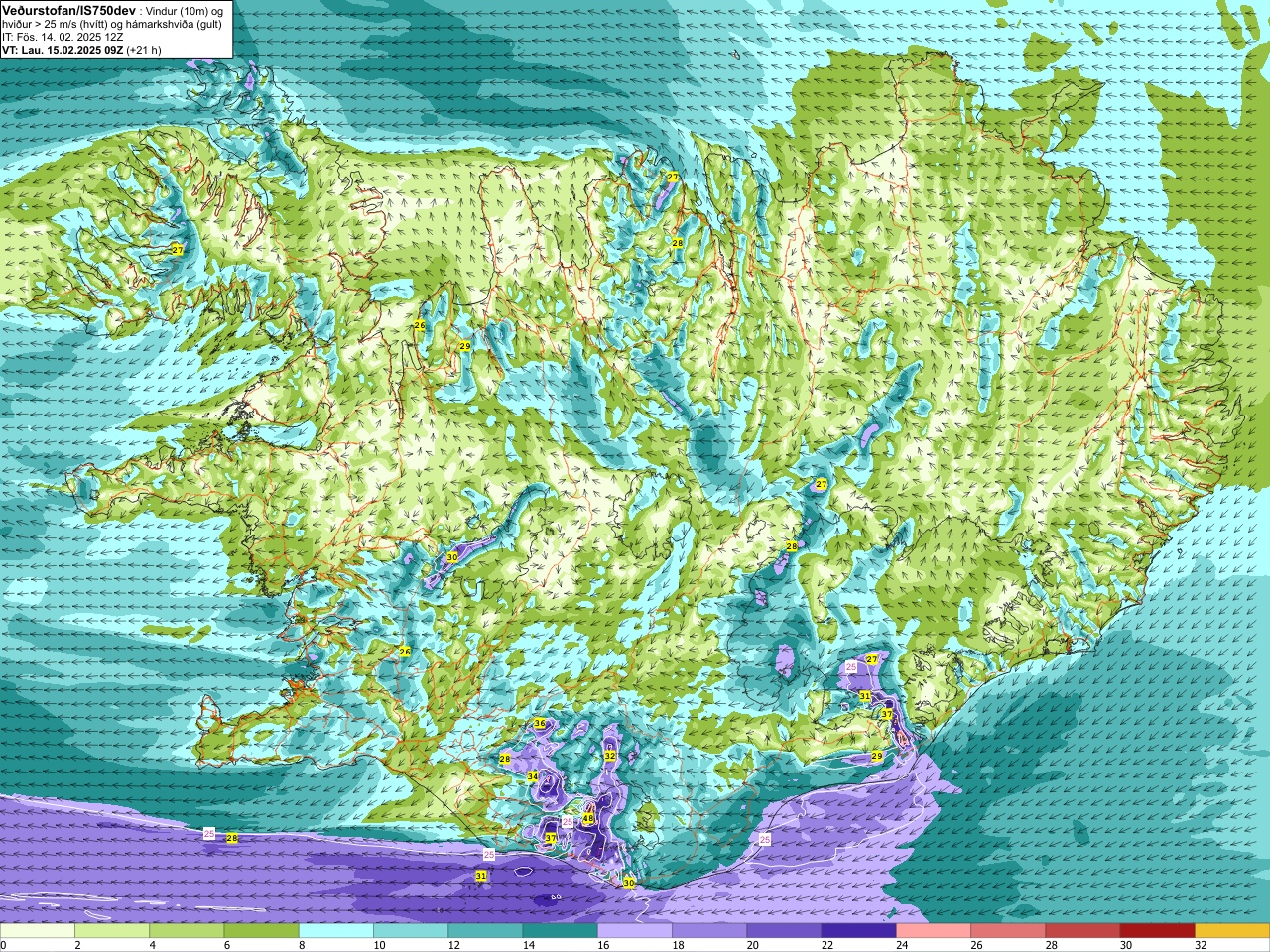Click the yellow gust label '34'
Image resolution: width=1270 pixels, height=952 pixels.
(533, 776)
